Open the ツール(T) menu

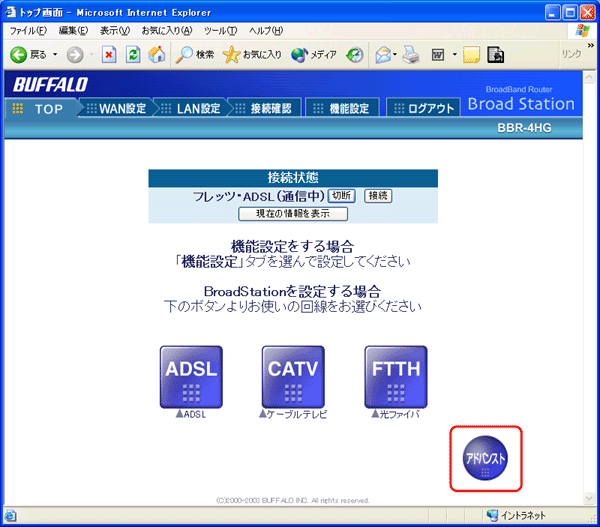click(x=220, y=31)
